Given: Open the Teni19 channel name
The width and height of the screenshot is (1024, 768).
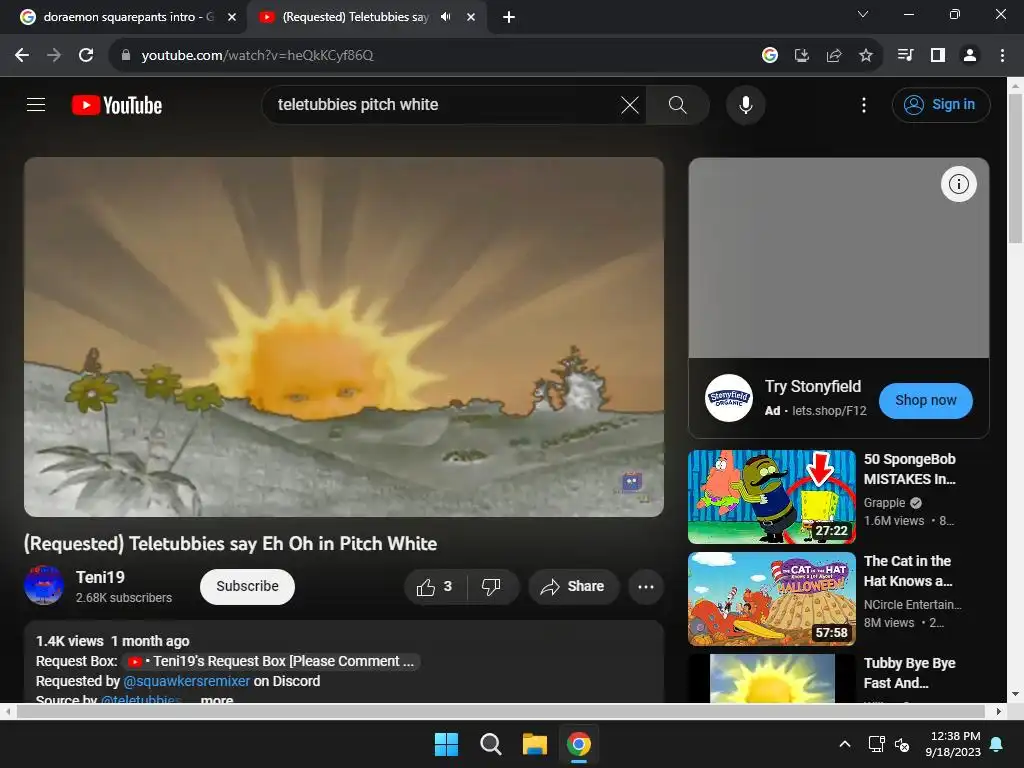Looking at the screenshot, I should coord(100,577).
